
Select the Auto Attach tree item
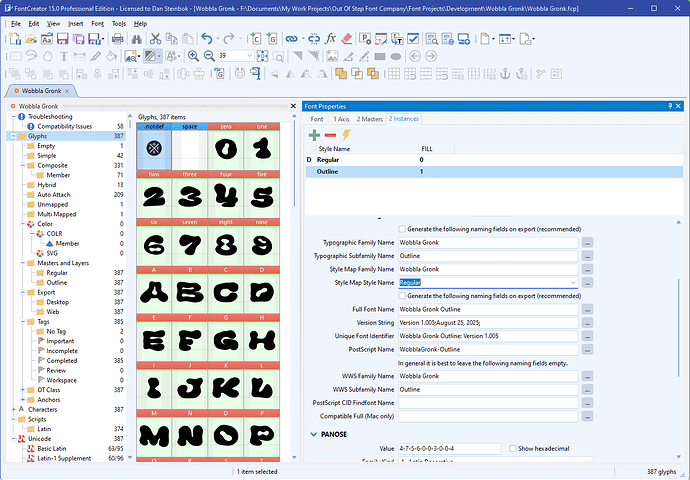pos(54,194)
